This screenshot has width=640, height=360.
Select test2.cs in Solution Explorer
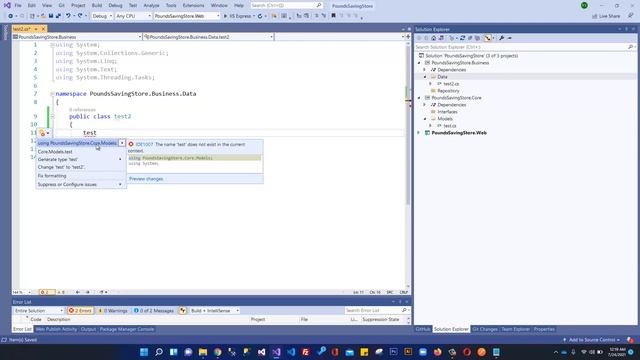[451, 84]
